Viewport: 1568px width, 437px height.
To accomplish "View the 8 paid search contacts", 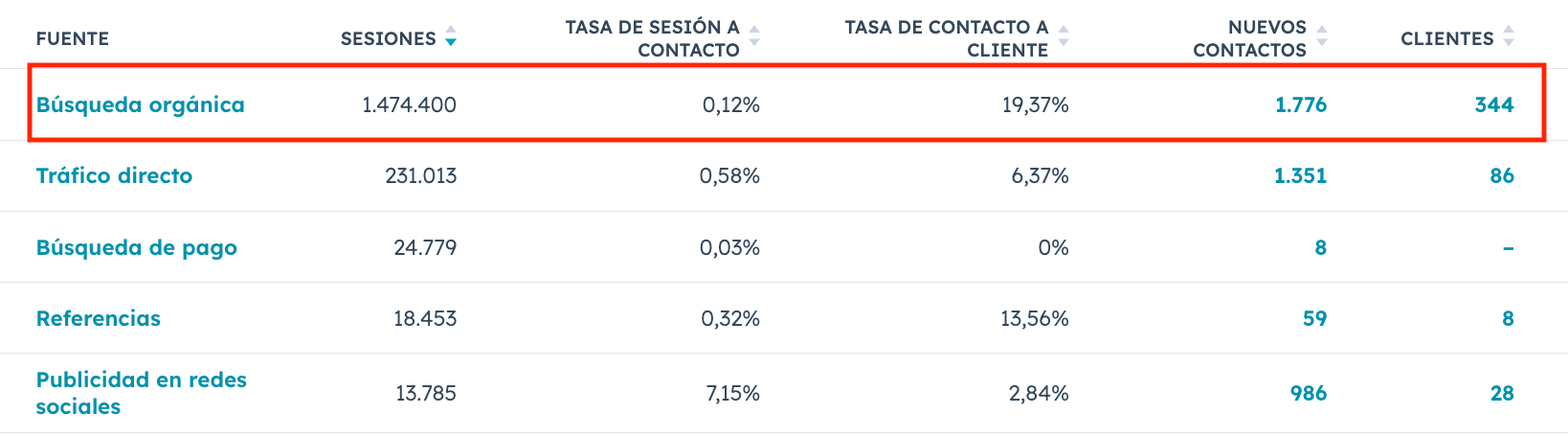I will [x=1320, y=247].
